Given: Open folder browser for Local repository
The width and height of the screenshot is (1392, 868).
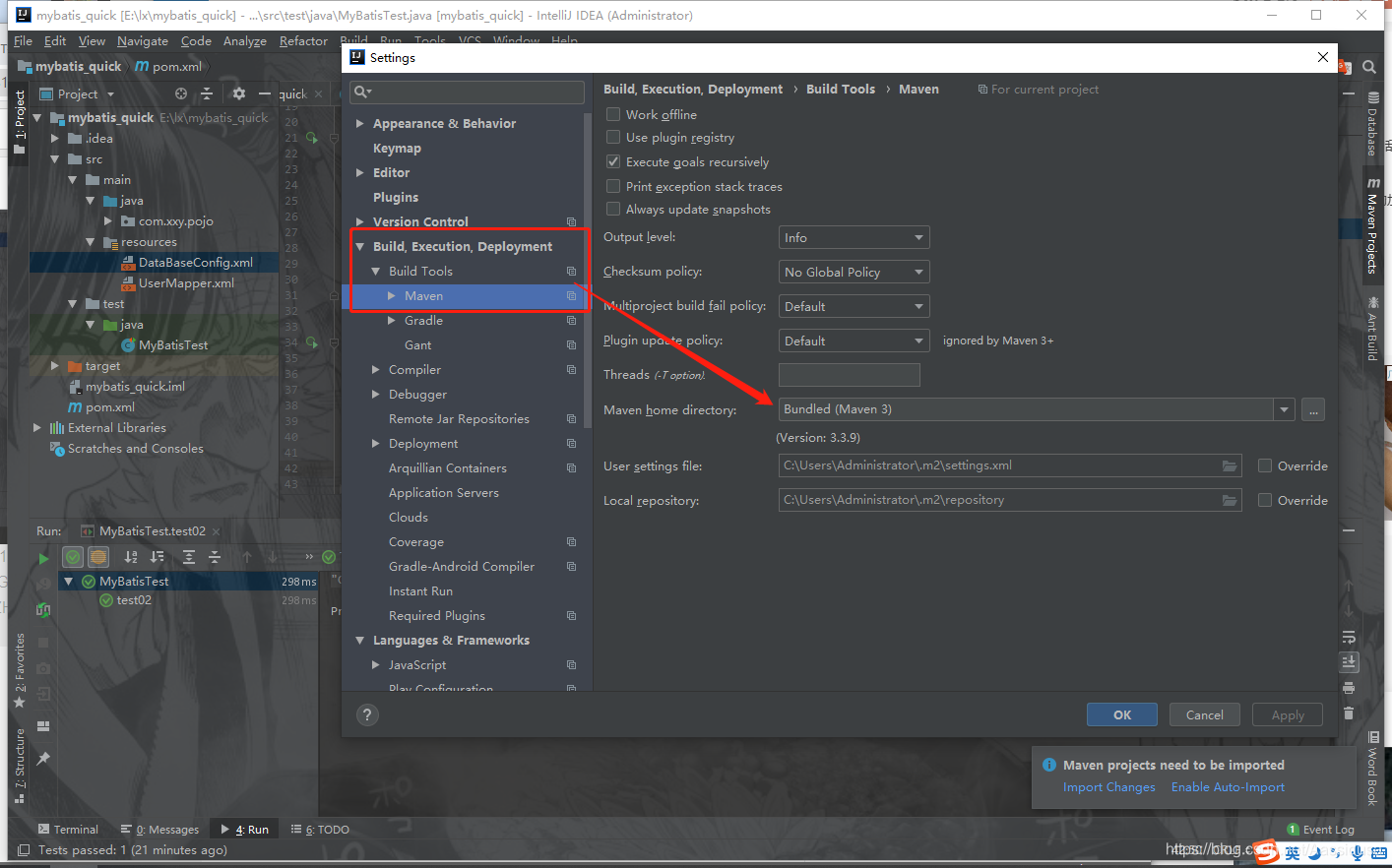Looking at the screenshot, I should (1230, 500).
